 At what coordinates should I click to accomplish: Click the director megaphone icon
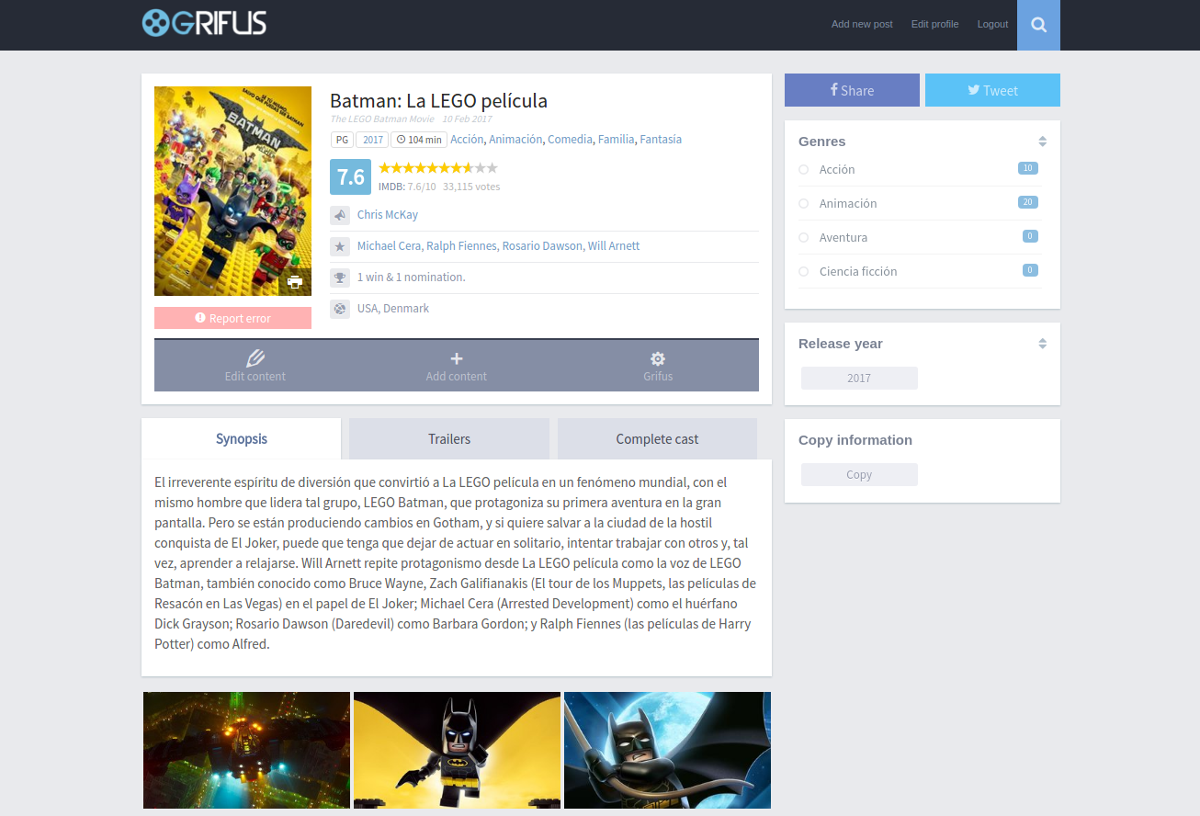coord(340,215)
